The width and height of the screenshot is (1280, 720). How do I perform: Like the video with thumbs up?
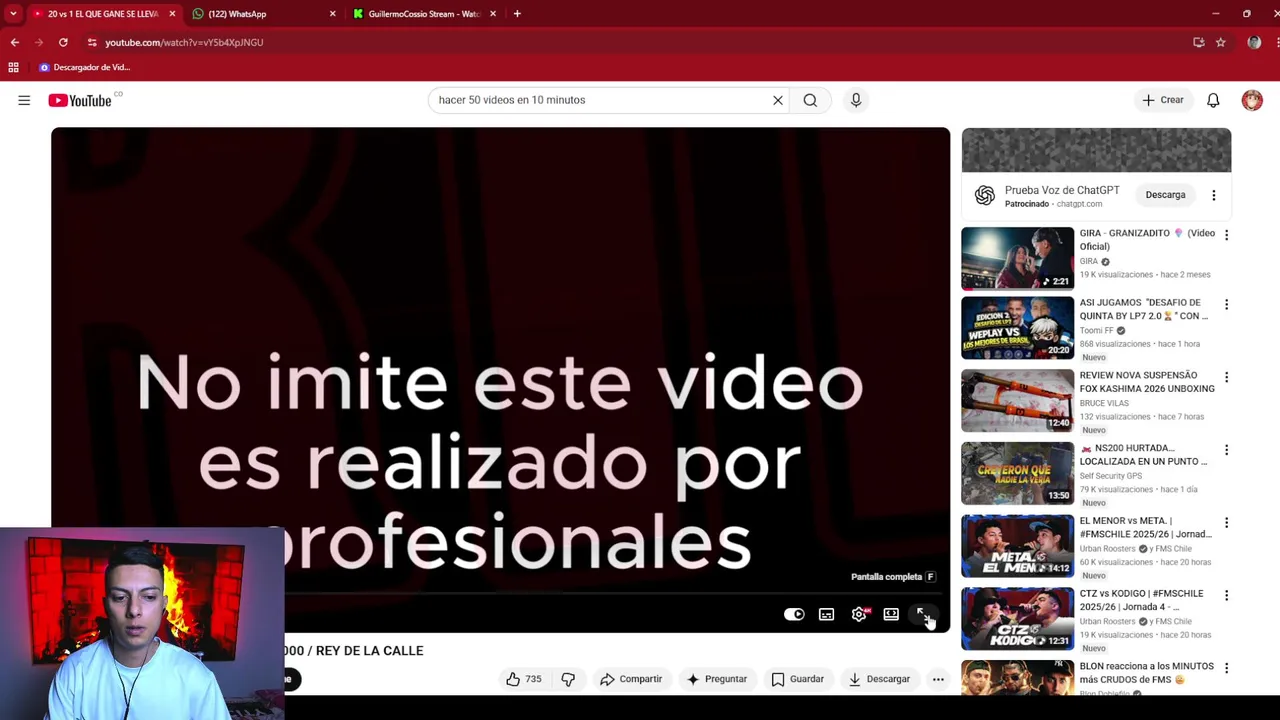pos(524,679)
